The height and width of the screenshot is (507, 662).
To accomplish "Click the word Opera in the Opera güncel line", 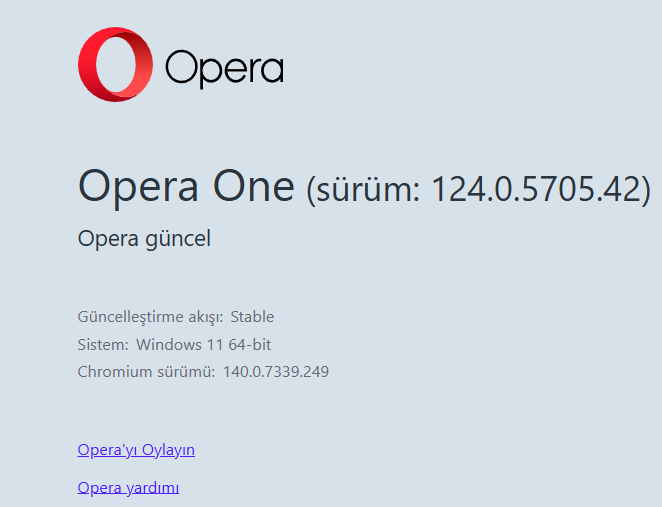I will click(106, 240).
